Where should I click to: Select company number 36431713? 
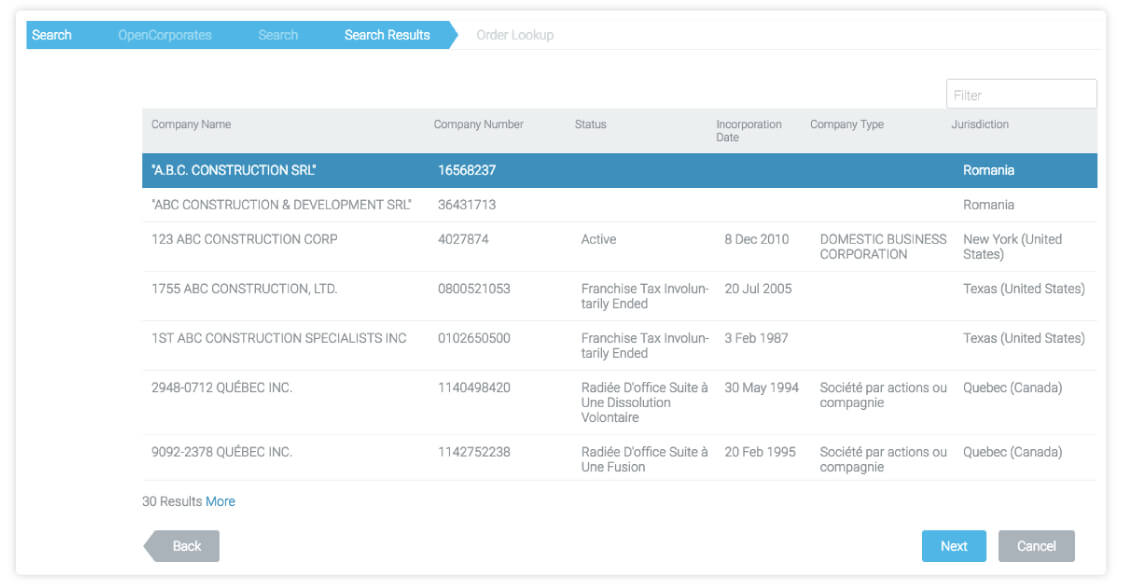(467, 204)
